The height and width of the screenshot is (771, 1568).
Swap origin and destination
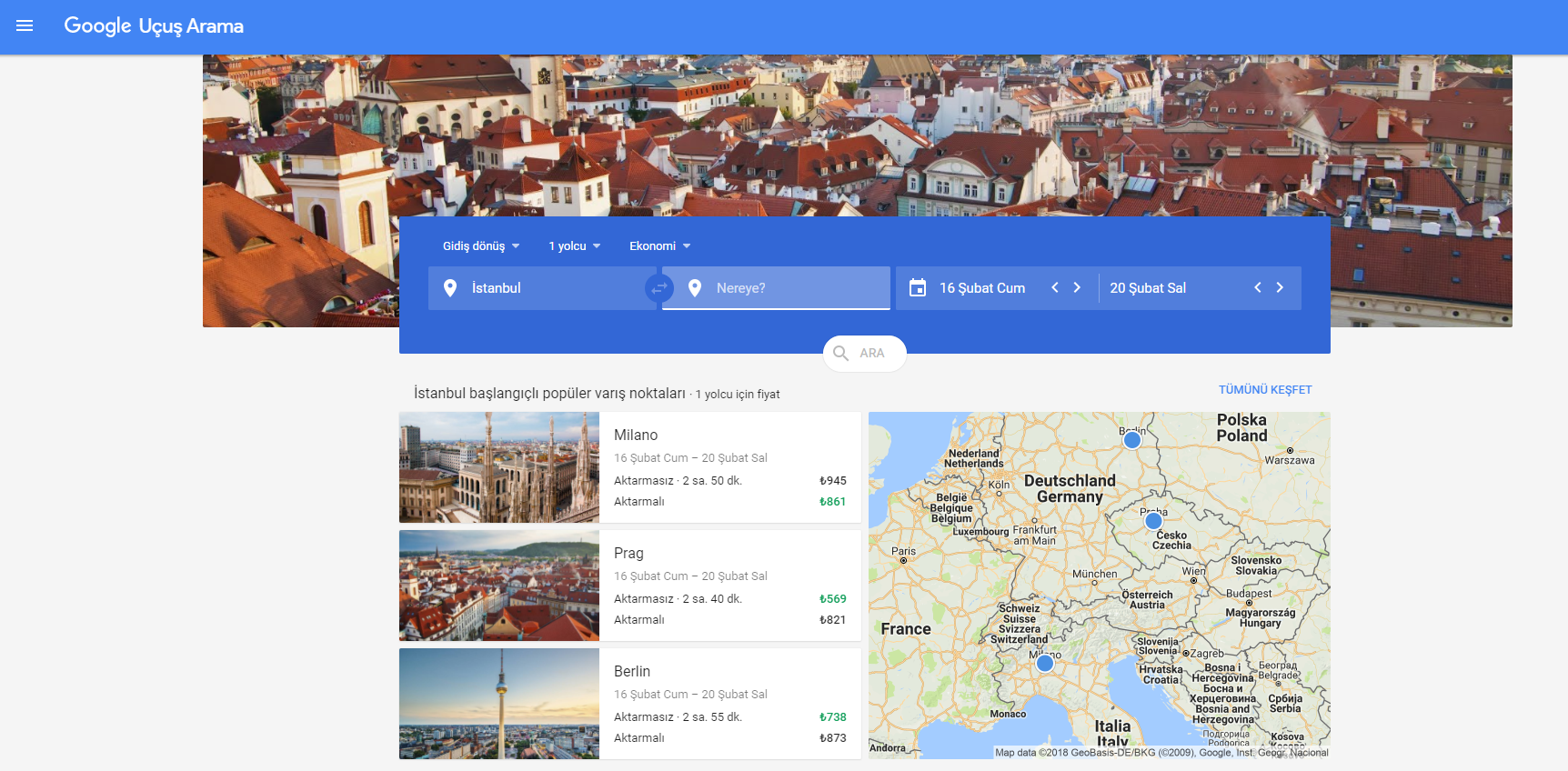(659, 288)
